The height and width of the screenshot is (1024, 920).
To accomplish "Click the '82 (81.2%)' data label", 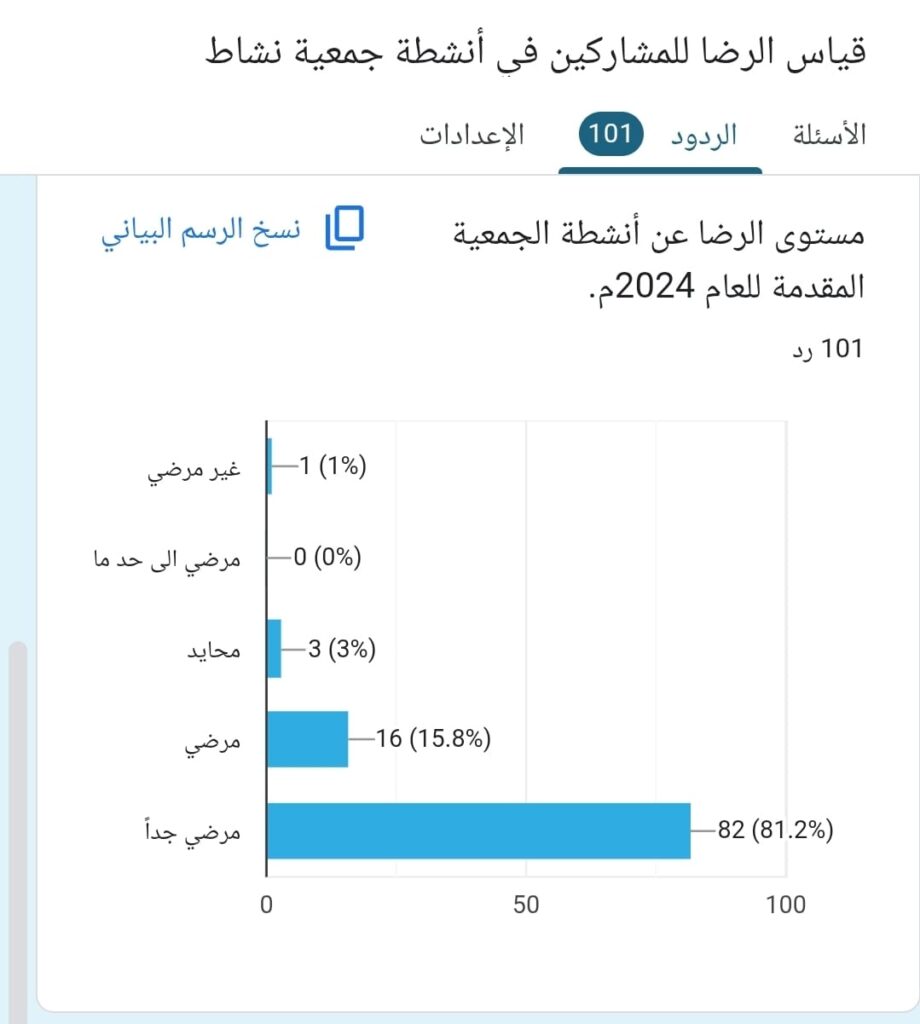I will tap(776, 830).
